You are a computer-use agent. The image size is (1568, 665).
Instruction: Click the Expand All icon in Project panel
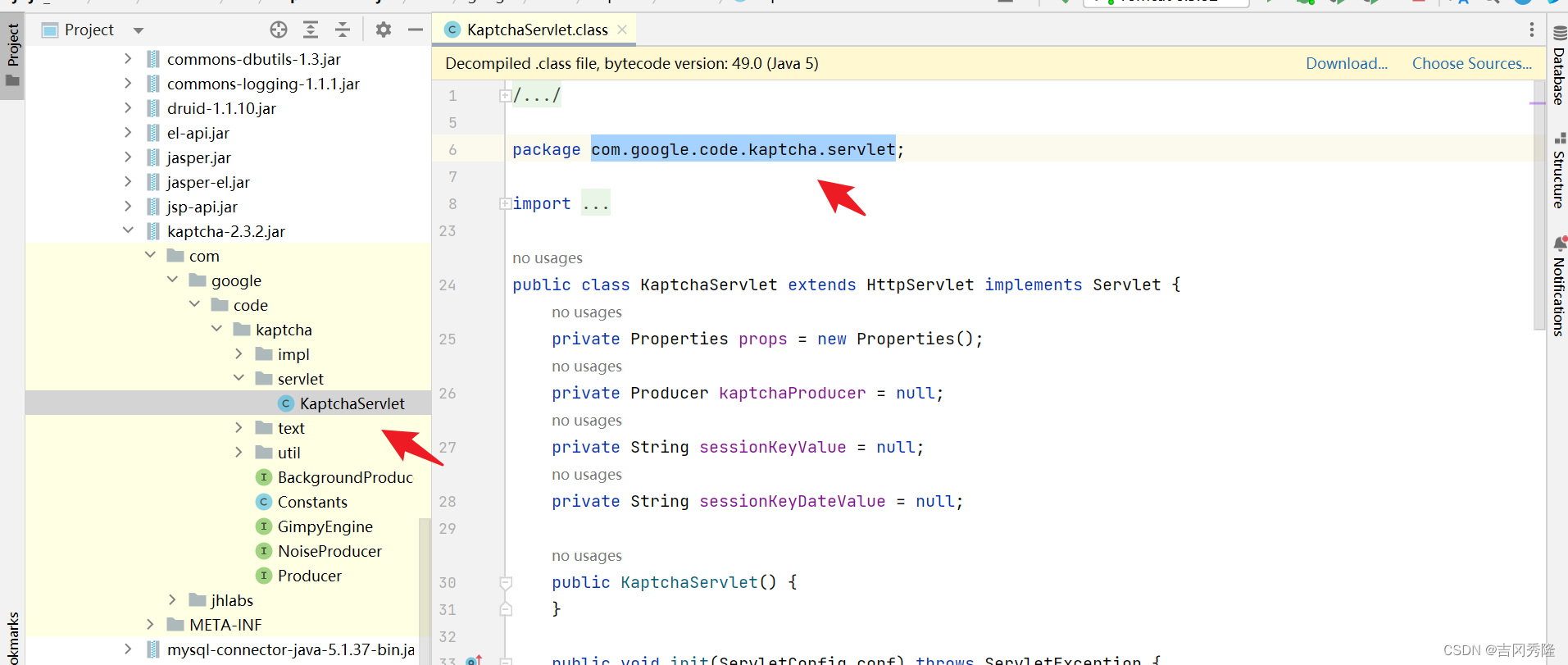[x=311, y=30]
